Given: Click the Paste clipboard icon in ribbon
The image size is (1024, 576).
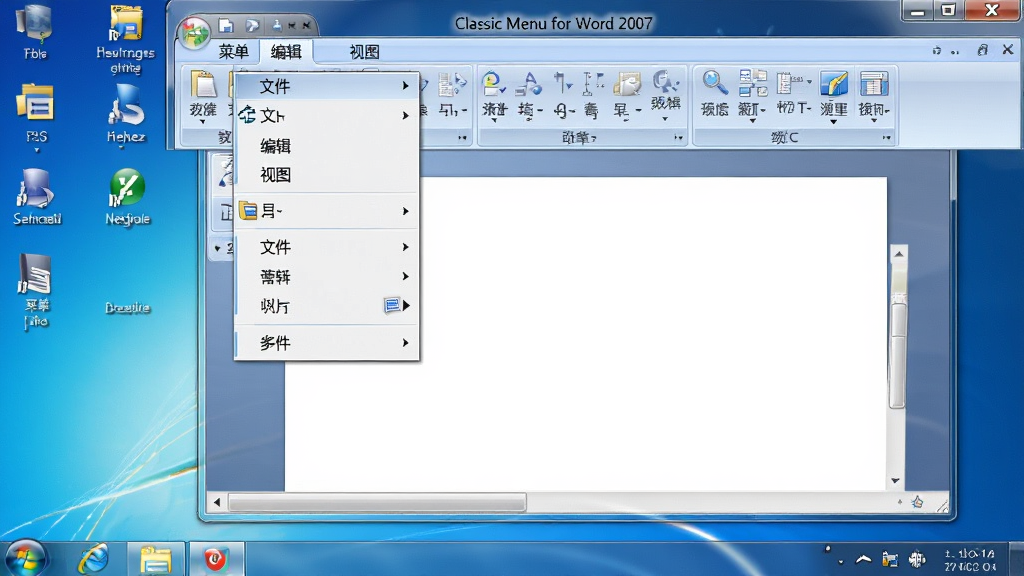Looking at the screenshot, I should coord(203,85).
